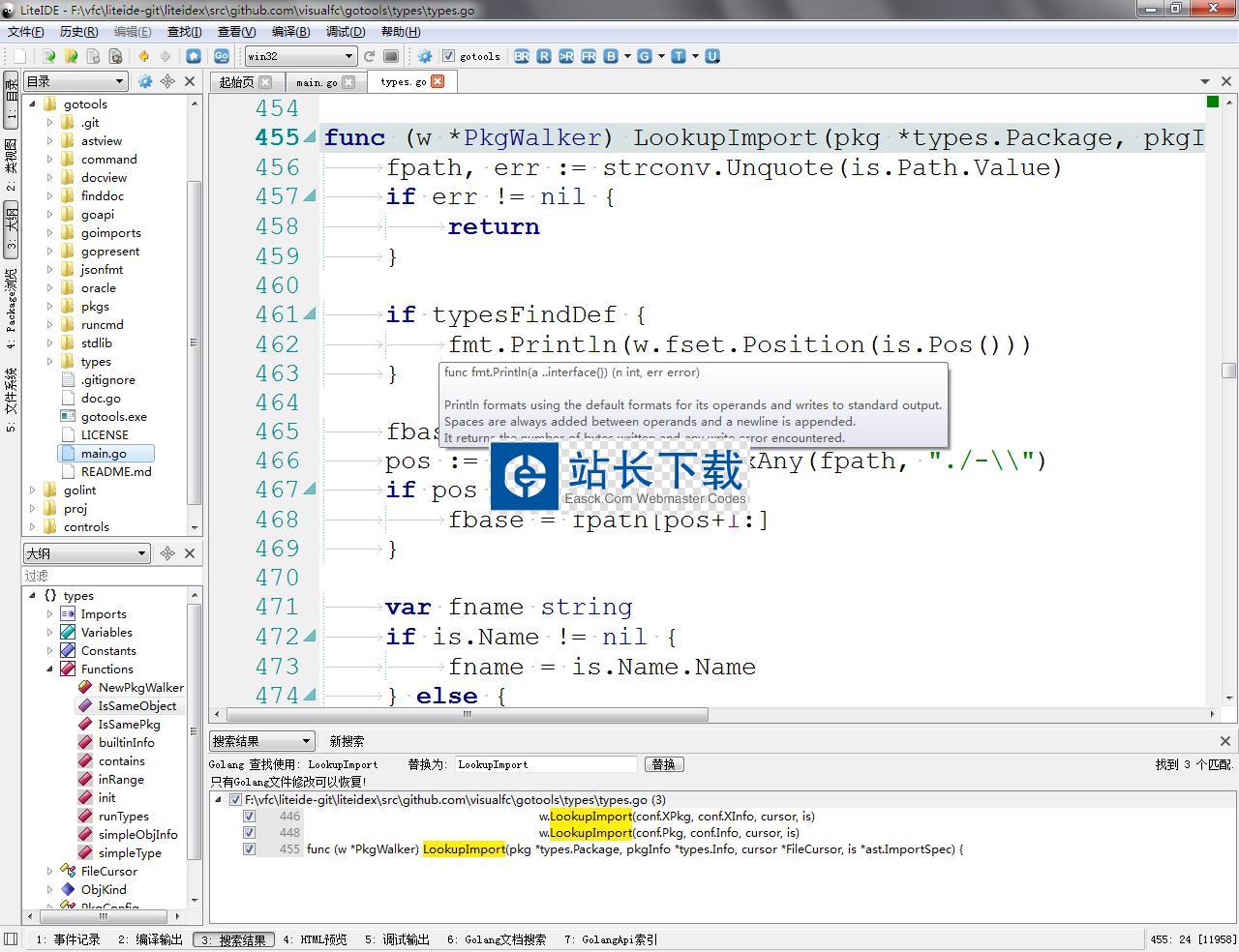Open the 查找(I) menu
The width and height of the screenshot is (1239, 952).
[x=184, y=32]
